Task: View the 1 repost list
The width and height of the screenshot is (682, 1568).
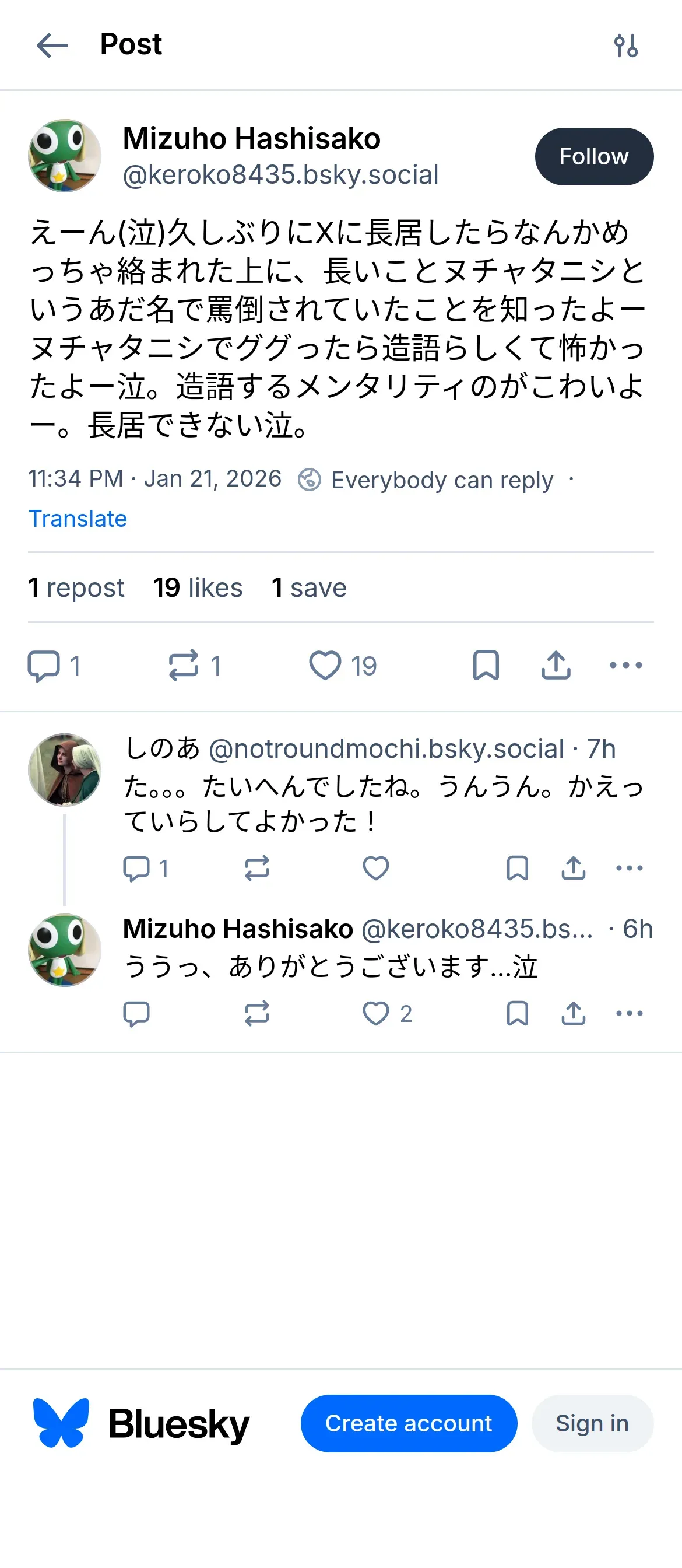Action: pyautogui.click(x=76, y=588)
